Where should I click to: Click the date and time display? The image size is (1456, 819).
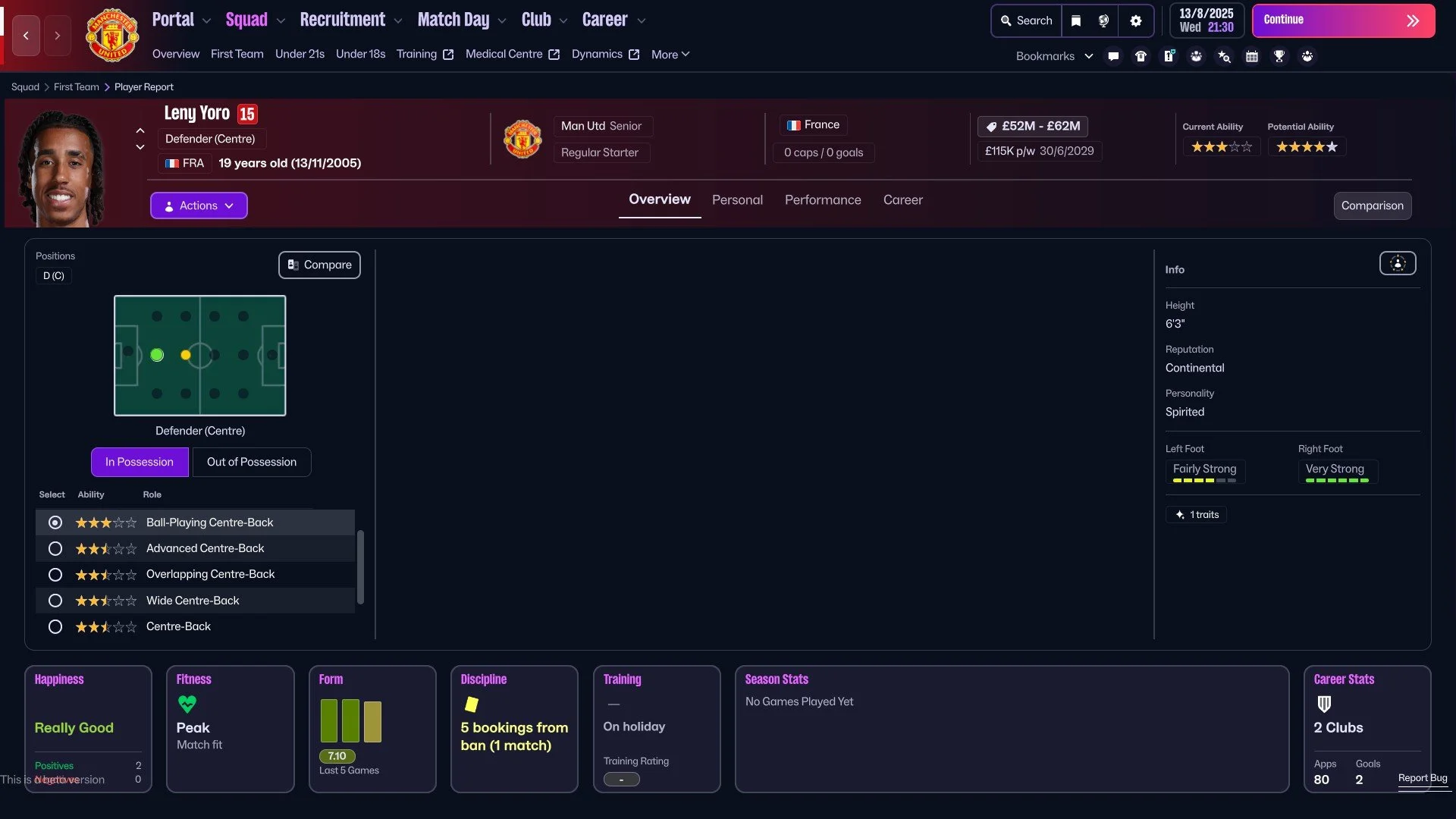tap(1207, 20)
